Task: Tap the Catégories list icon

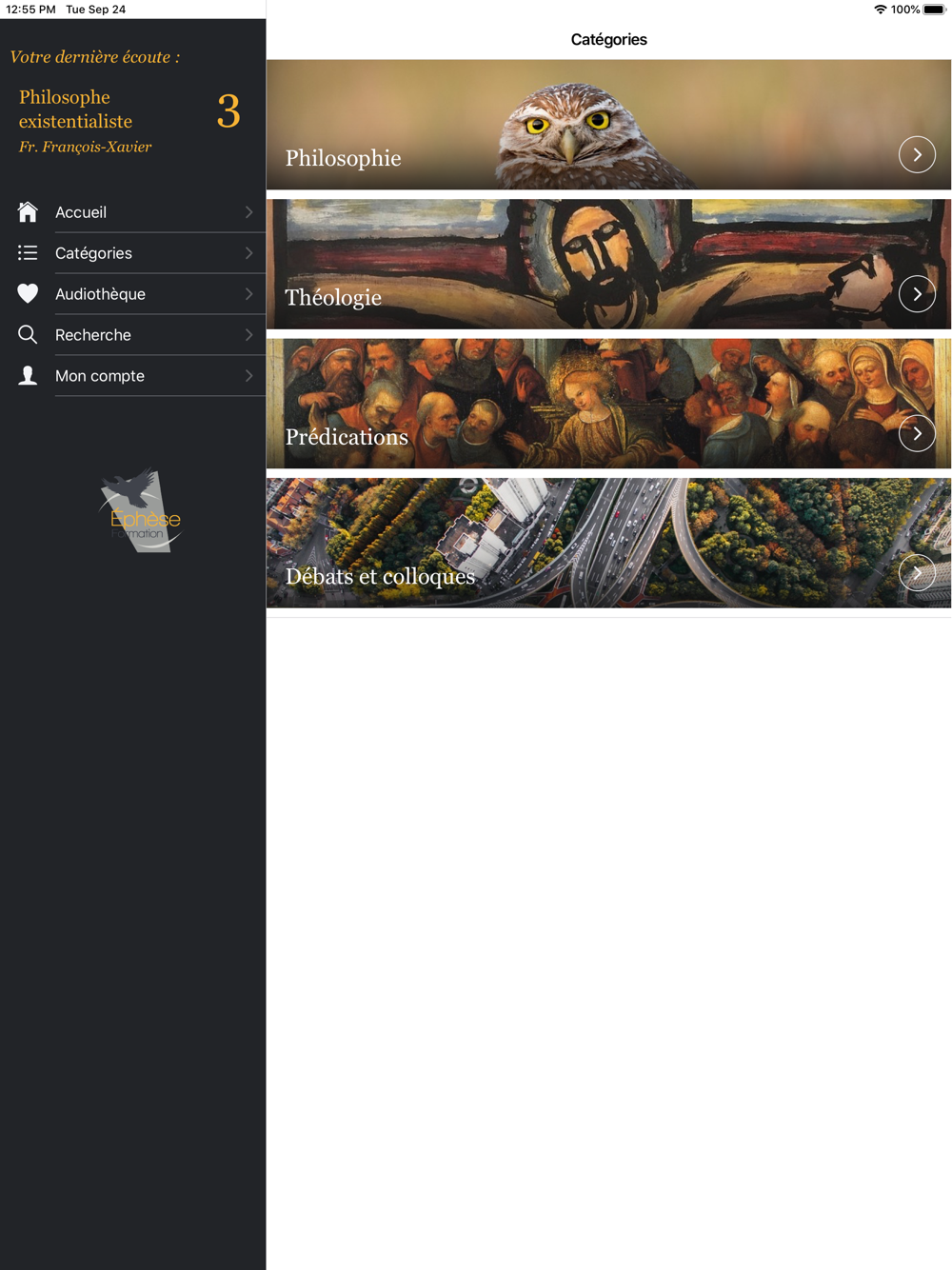Action: coord(28,252)
